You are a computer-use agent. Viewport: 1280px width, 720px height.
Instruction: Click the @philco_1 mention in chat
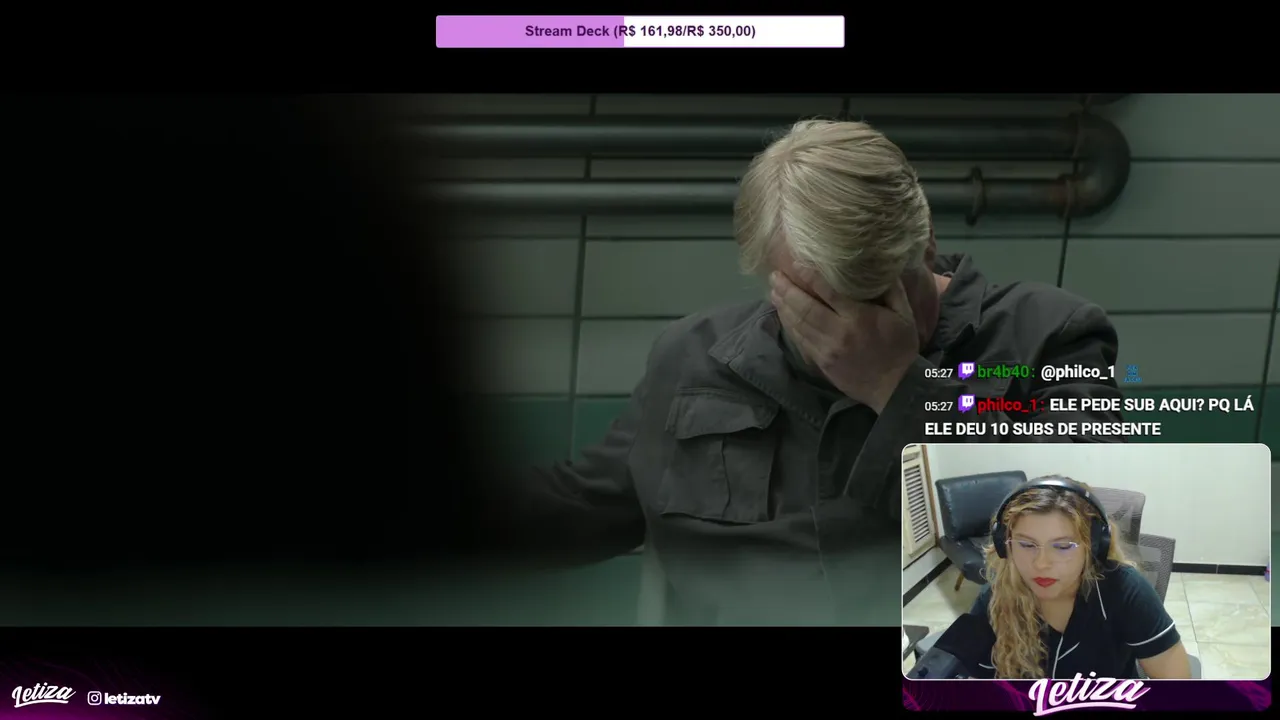pos(1078,372)
